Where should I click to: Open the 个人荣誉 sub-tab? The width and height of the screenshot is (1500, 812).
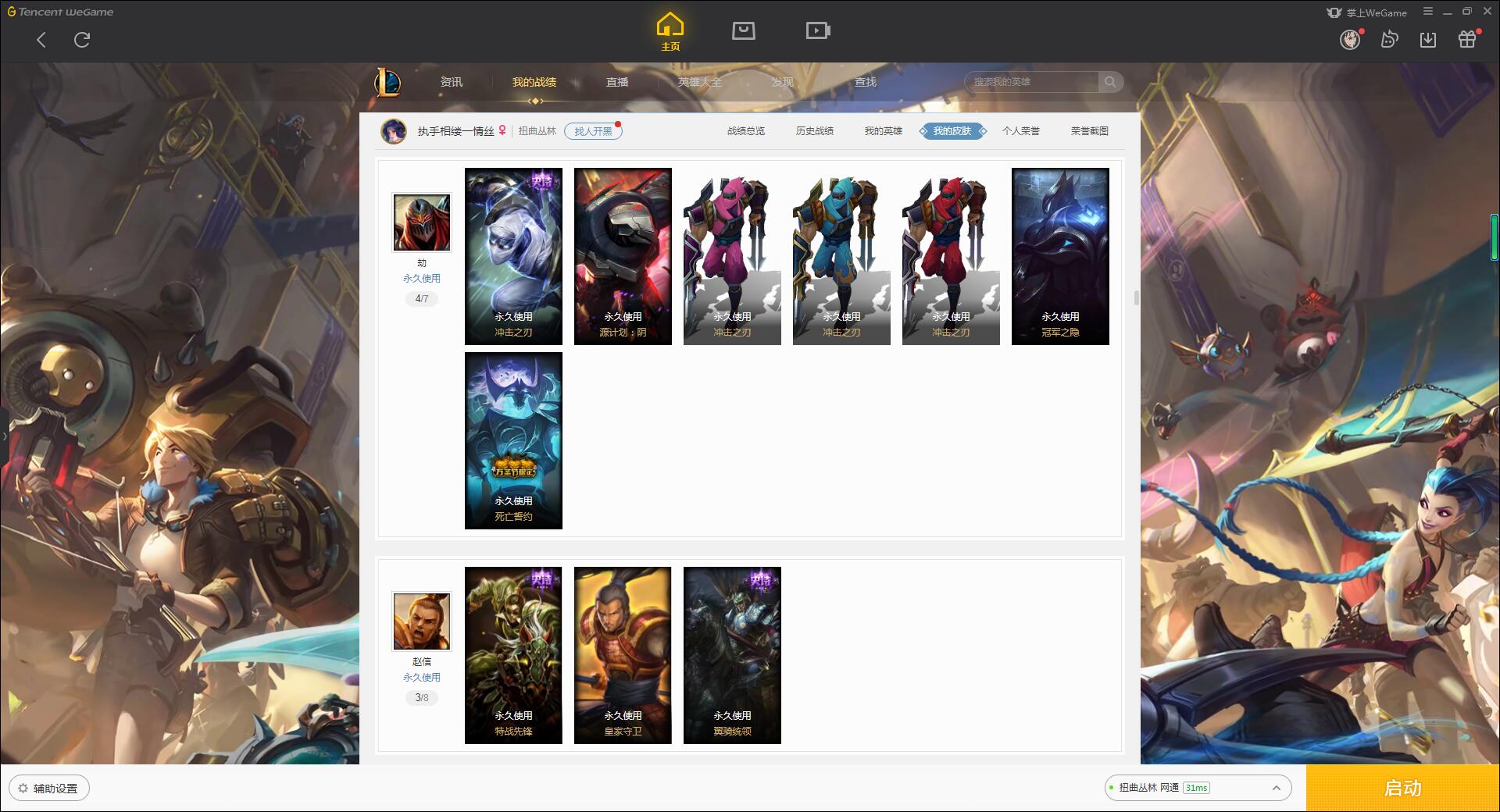tap(1021, 131)
